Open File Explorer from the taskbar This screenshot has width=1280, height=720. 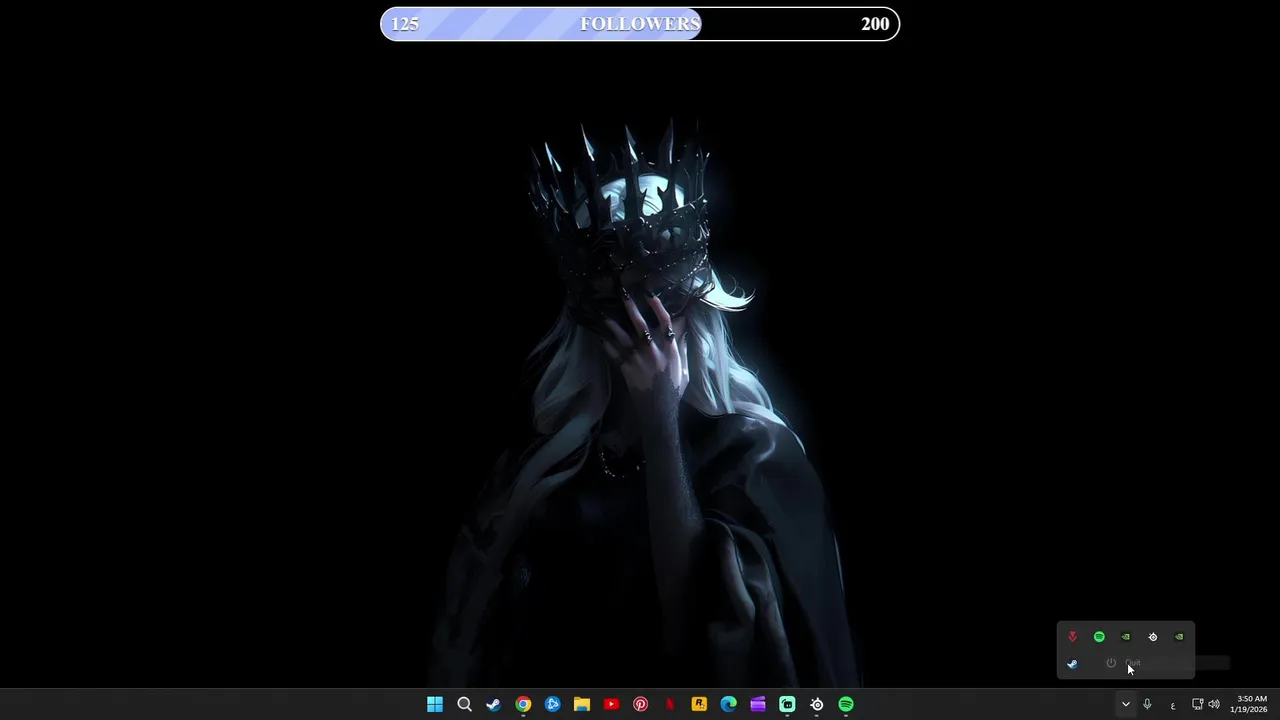point(581,704)
